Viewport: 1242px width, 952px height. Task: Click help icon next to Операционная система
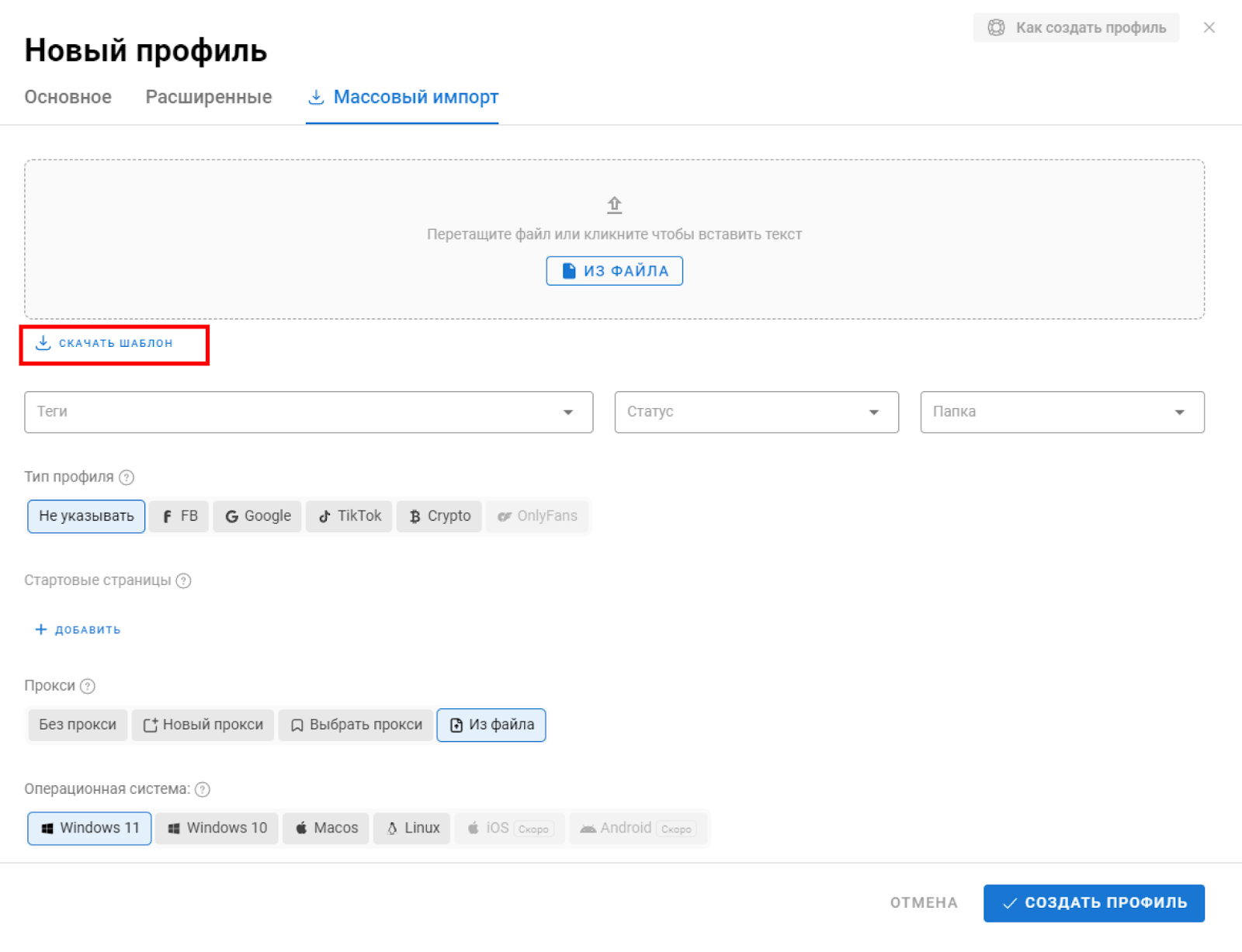[x=203, y=789]
